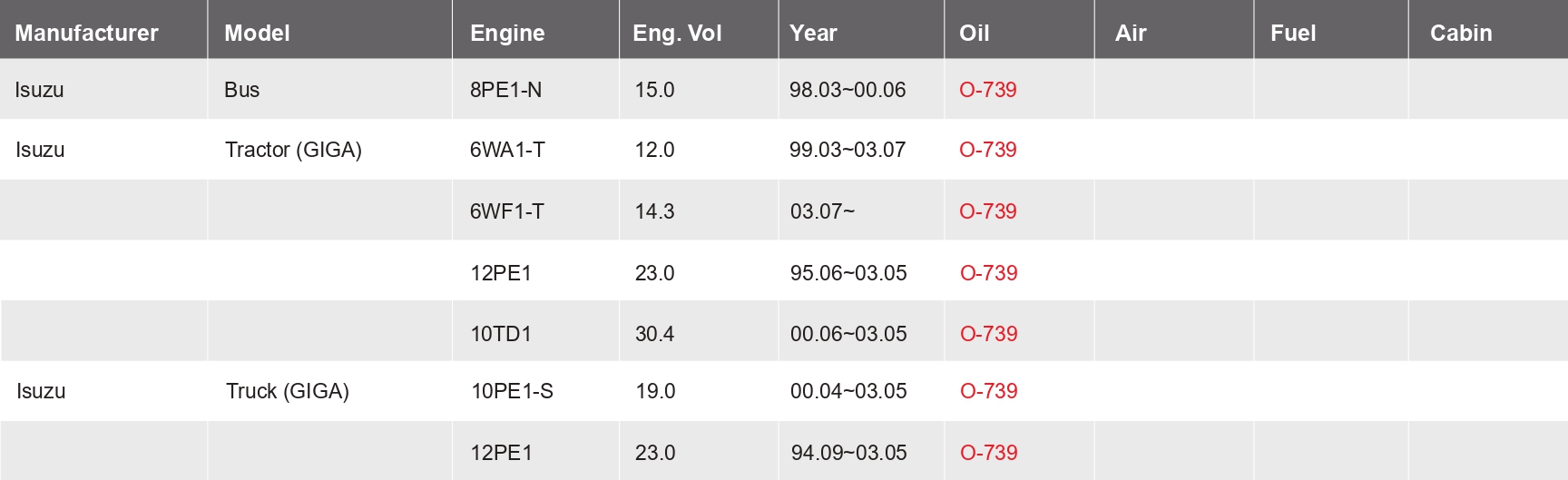
Task: Select the Engine column header
Action: (x=507, y=34)
